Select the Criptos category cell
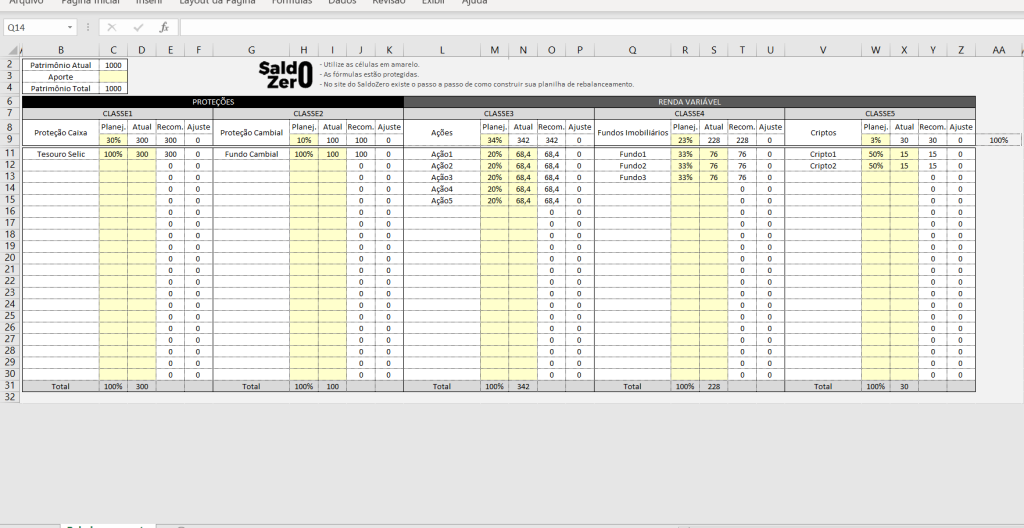1024x528 pixels. pyautogui.click(x=823, y=133)
